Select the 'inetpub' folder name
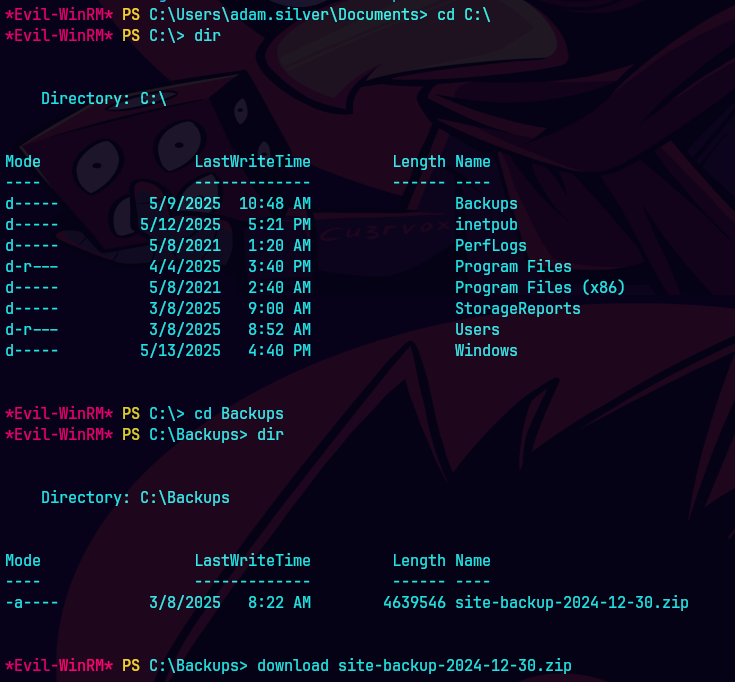 click(486, 225)
